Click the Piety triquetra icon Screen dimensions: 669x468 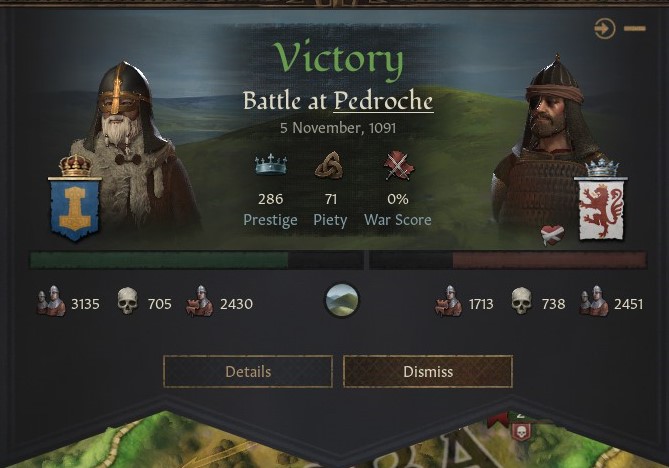tap(329, 165)
